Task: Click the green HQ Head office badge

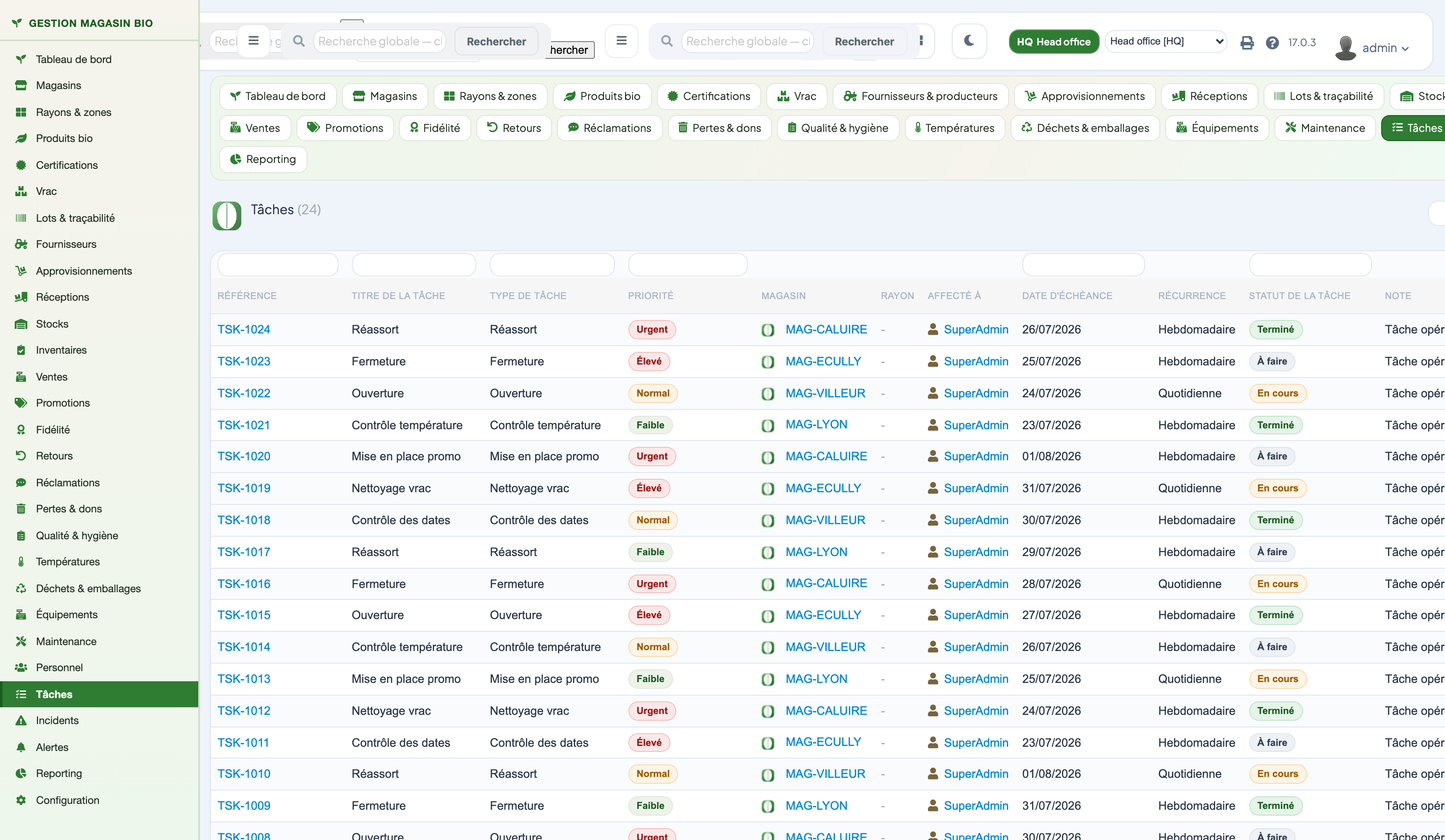Action: (x=1054, y=41)
